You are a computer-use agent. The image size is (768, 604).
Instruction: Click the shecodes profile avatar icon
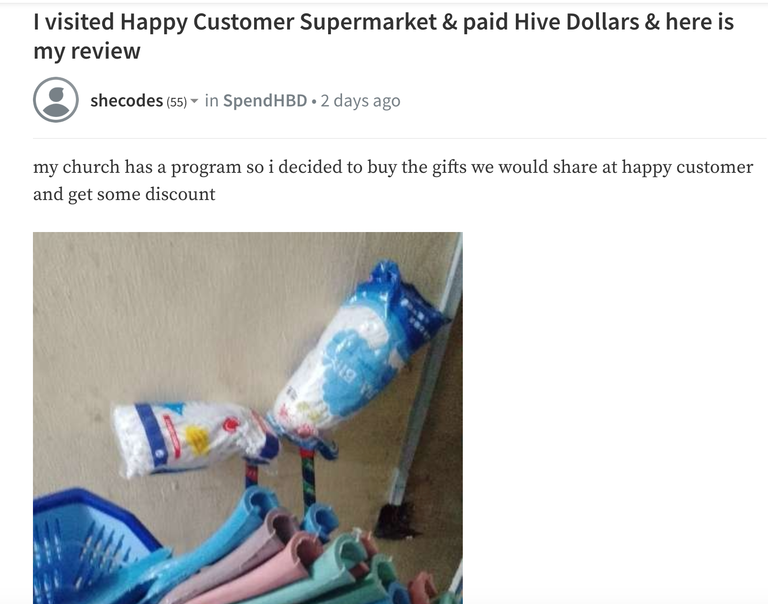(56, 100)
